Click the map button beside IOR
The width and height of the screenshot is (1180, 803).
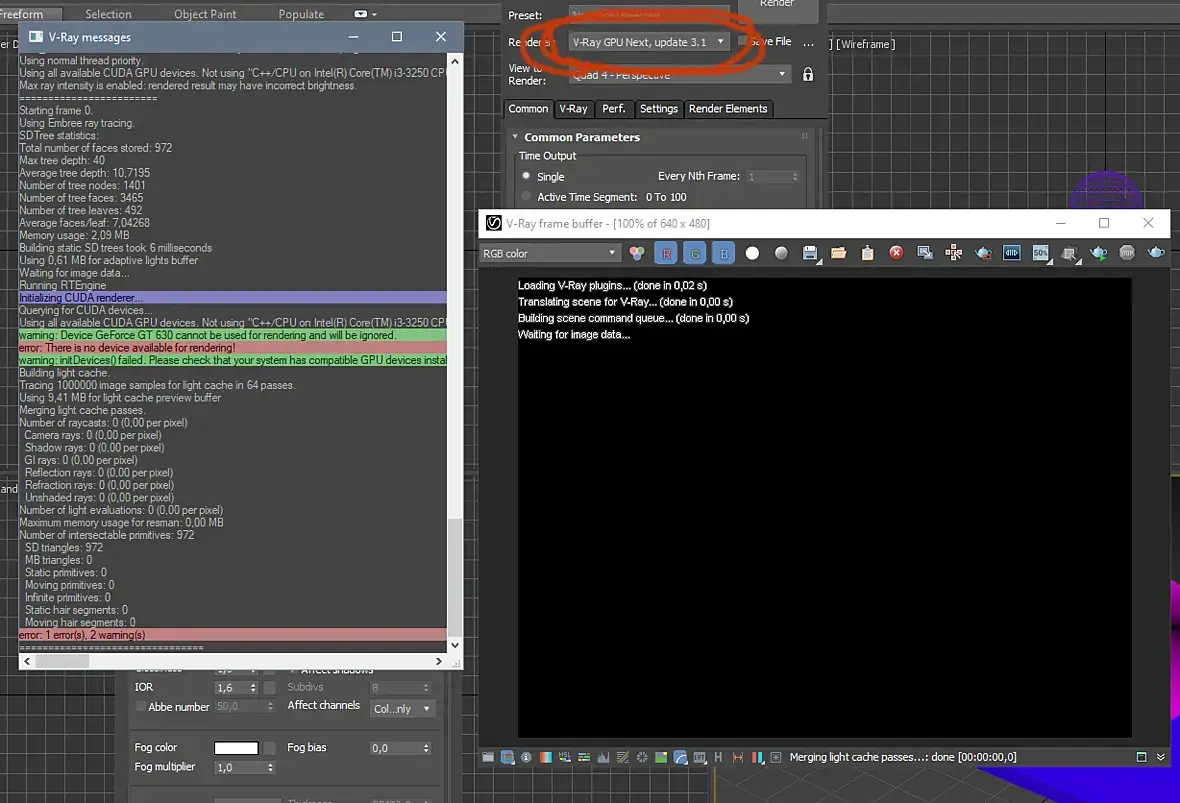269,688
